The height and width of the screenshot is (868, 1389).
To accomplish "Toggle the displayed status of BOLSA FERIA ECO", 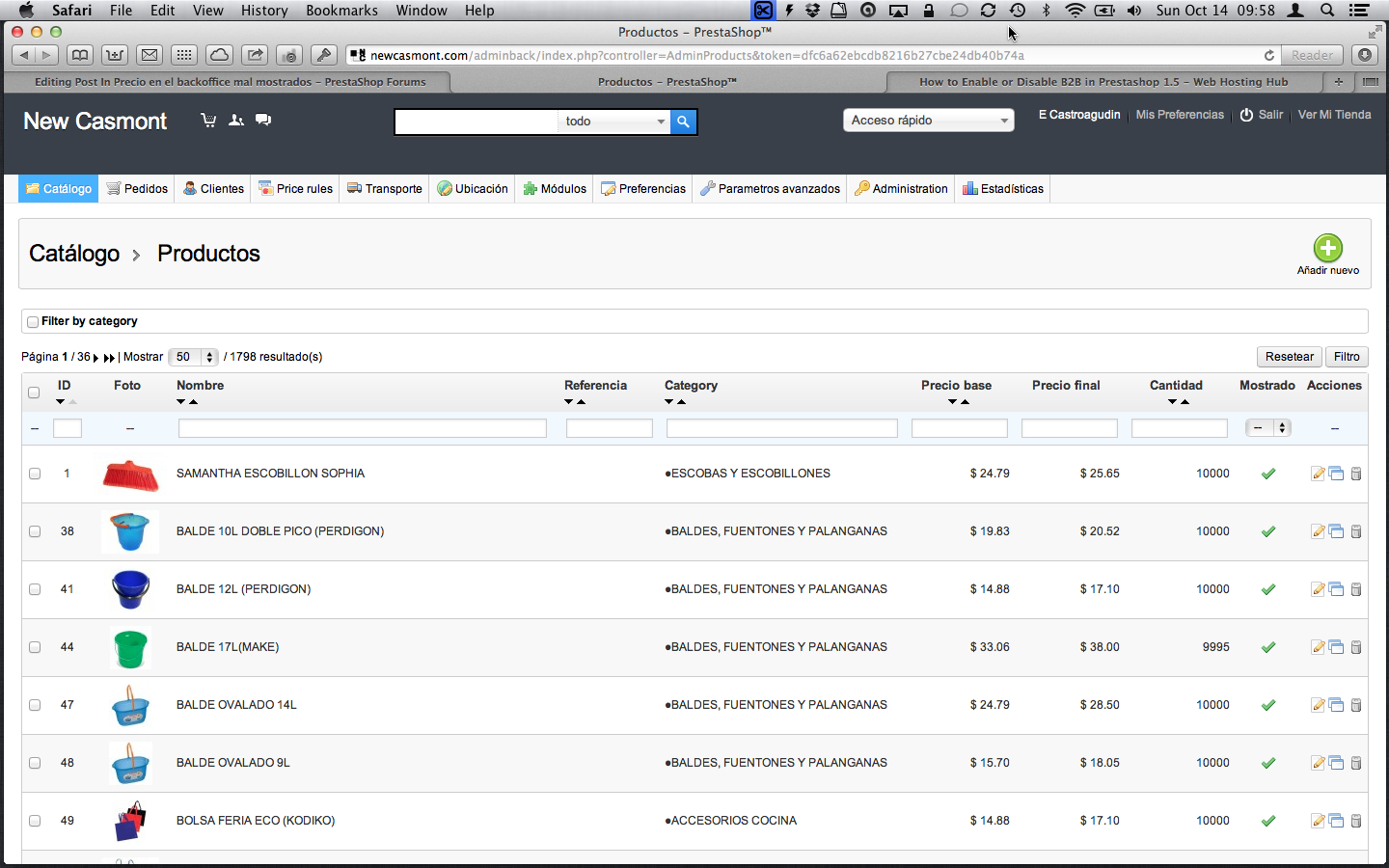I will tap(1268, 821).
